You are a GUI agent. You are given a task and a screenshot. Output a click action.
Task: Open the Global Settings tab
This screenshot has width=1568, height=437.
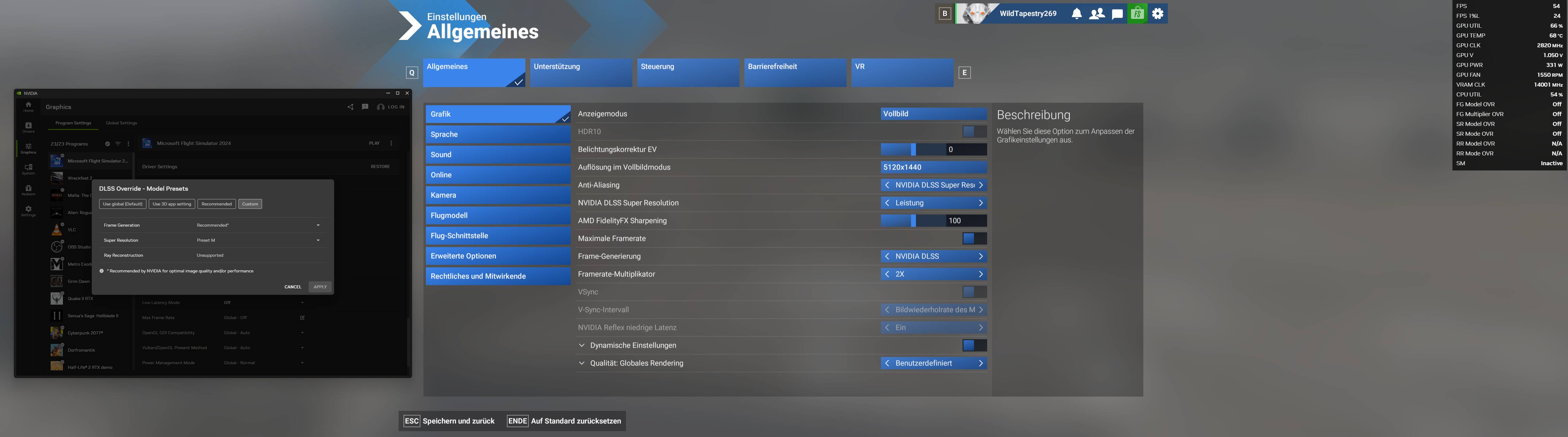click(121, 123)
